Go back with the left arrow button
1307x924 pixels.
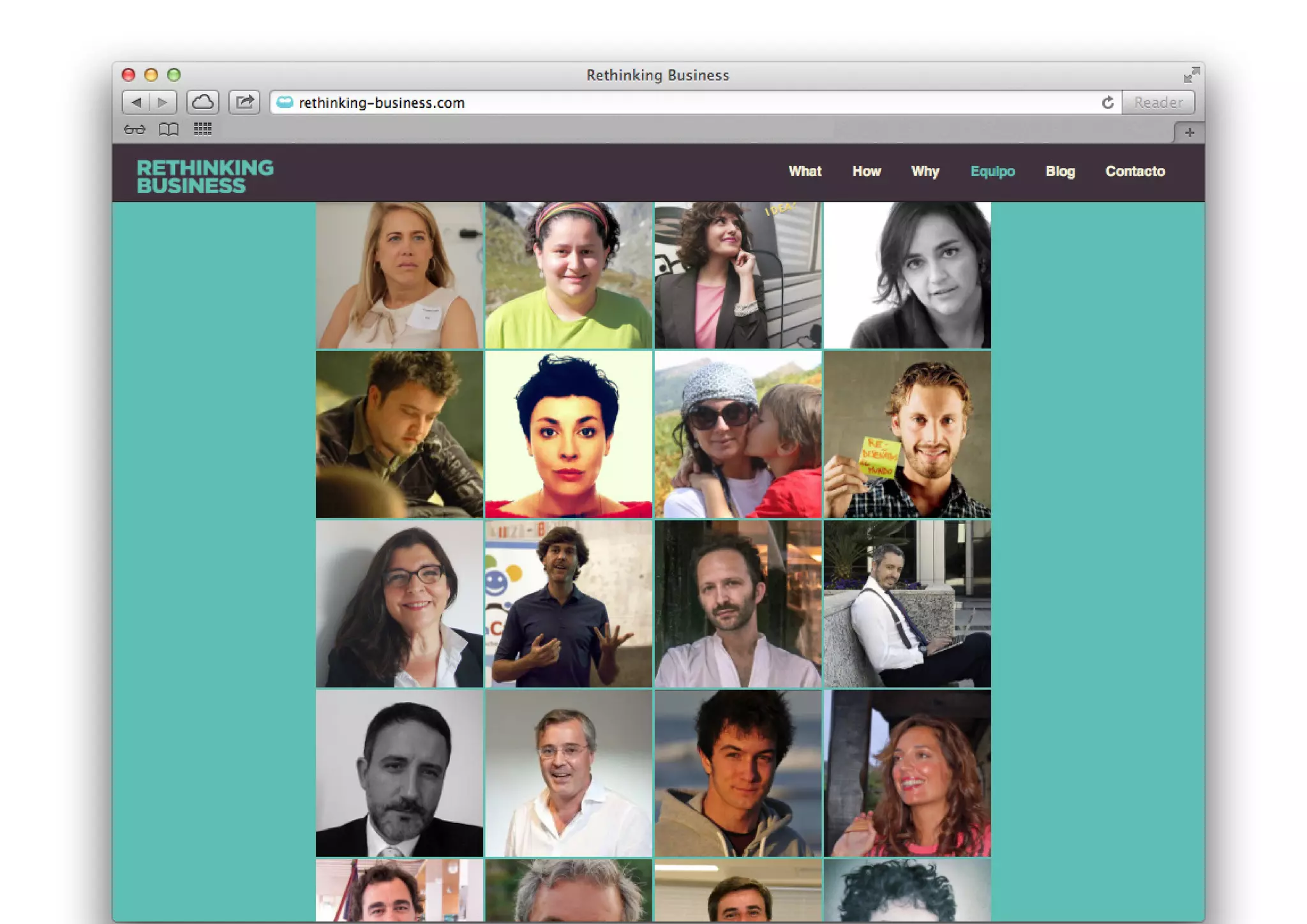(136, 102)
